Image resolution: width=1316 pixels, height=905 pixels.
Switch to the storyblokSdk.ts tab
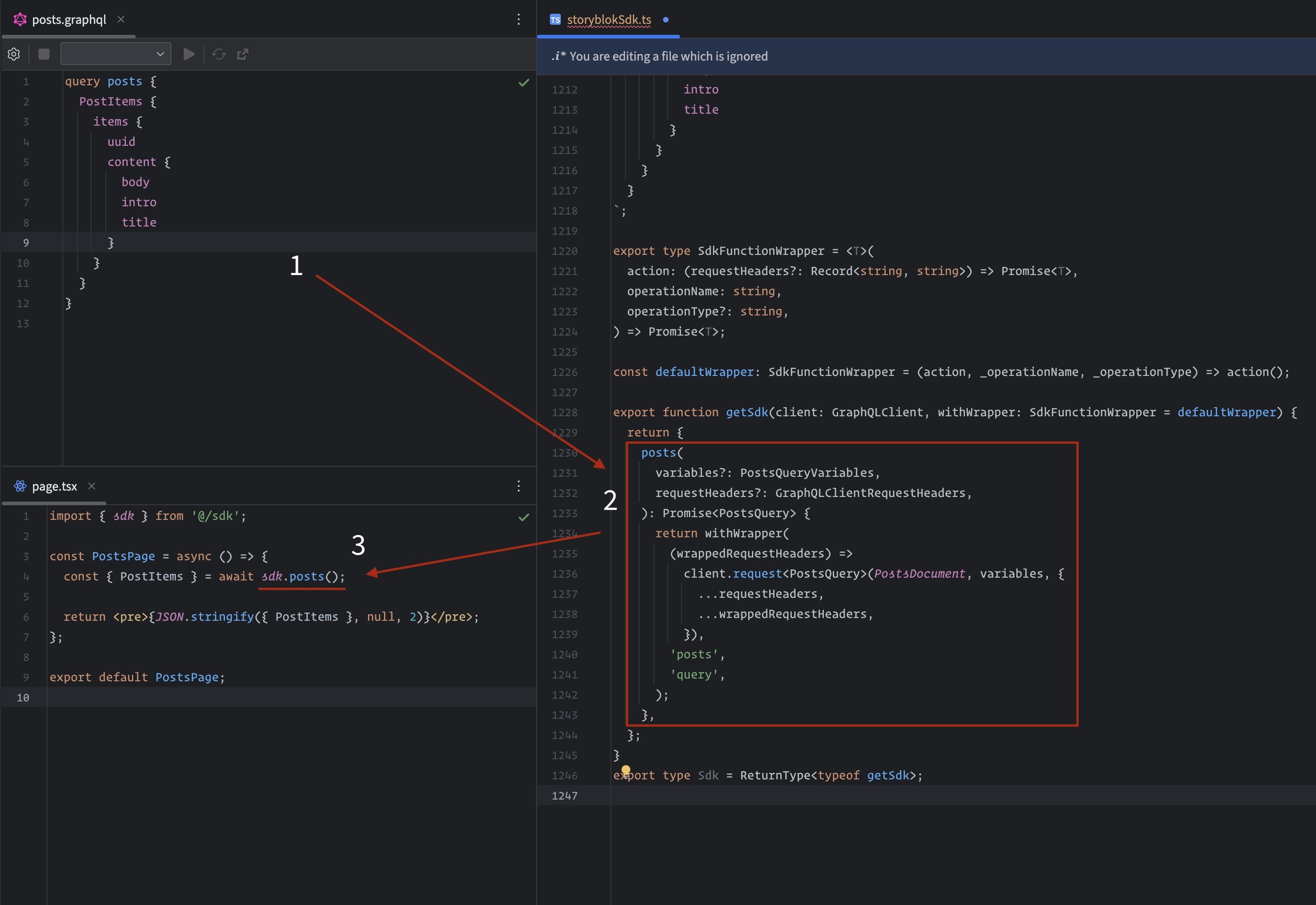coord(609,20)
